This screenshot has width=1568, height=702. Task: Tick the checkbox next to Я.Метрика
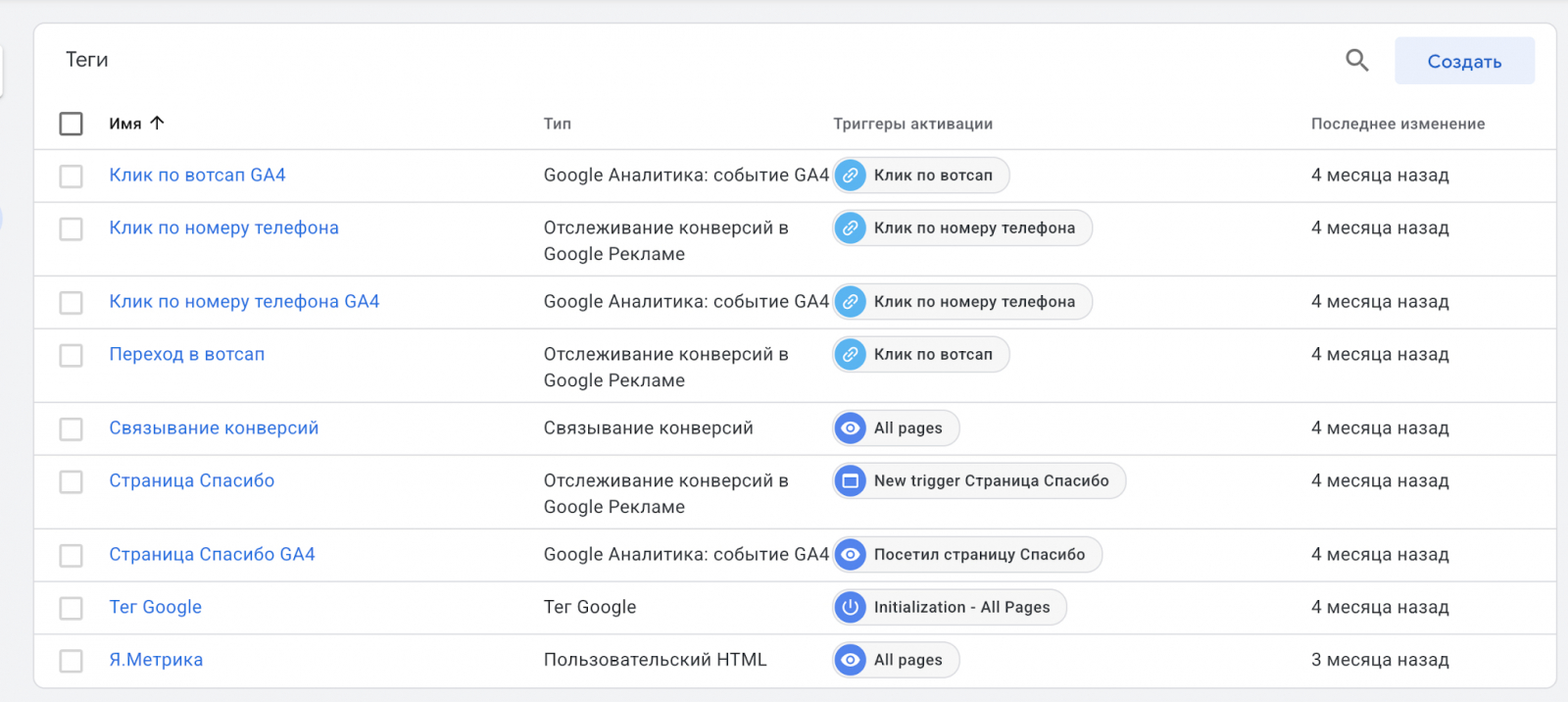point(72,662)
